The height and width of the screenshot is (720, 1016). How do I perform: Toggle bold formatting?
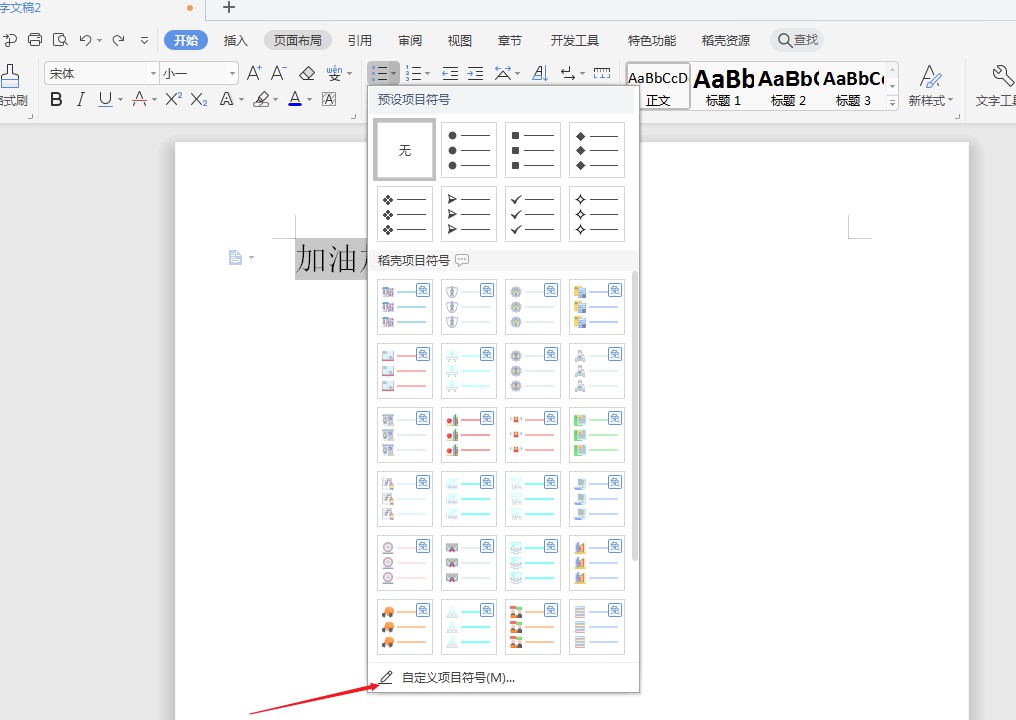[x=56, y=99]
